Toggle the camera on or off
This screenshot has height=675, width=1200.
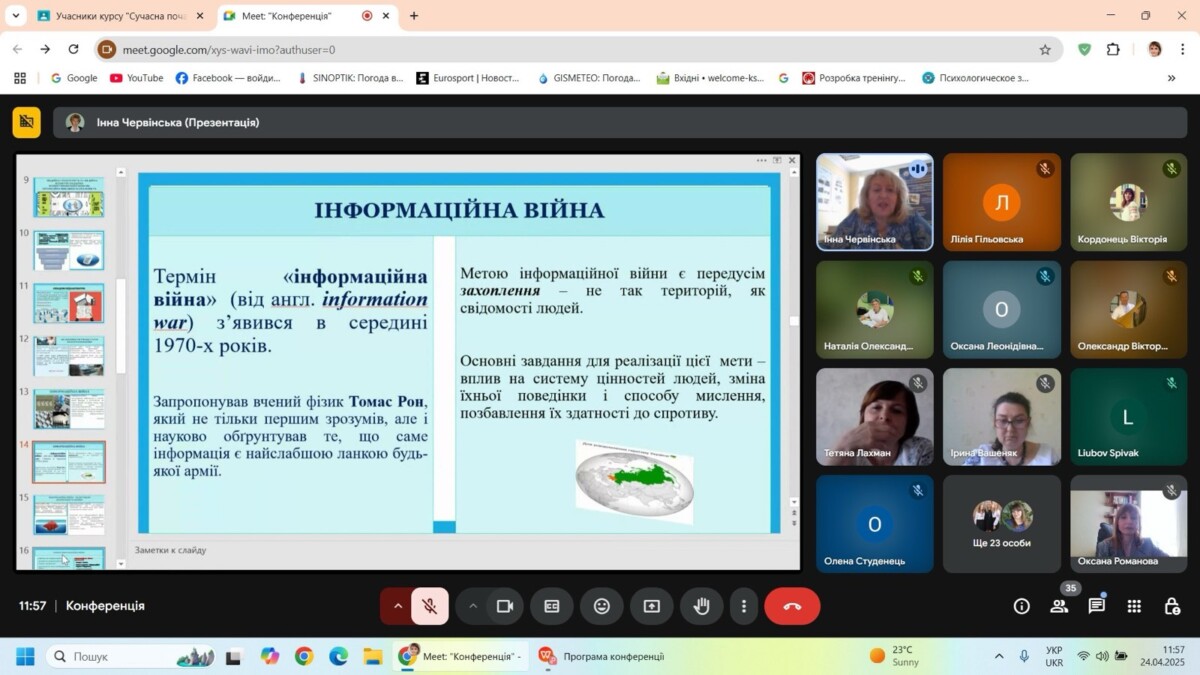(x=505, y=606)
